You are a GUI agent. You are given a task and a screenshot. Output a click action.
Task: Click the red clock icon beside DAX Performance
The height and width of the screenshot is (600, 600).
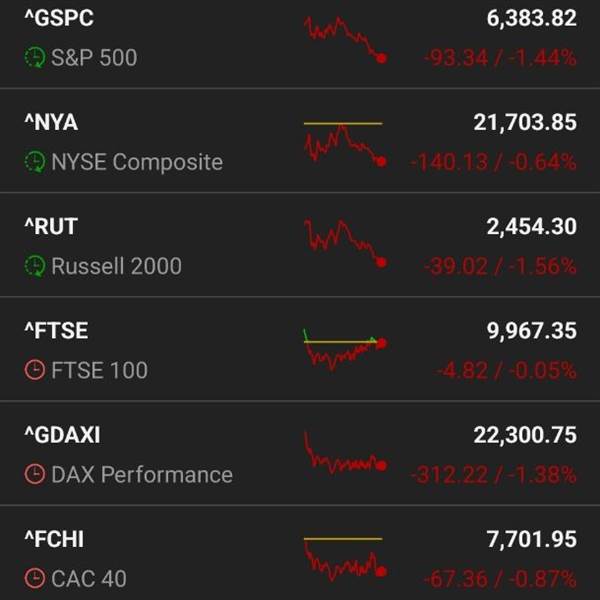pyautogui.click(x=35, y=475)
